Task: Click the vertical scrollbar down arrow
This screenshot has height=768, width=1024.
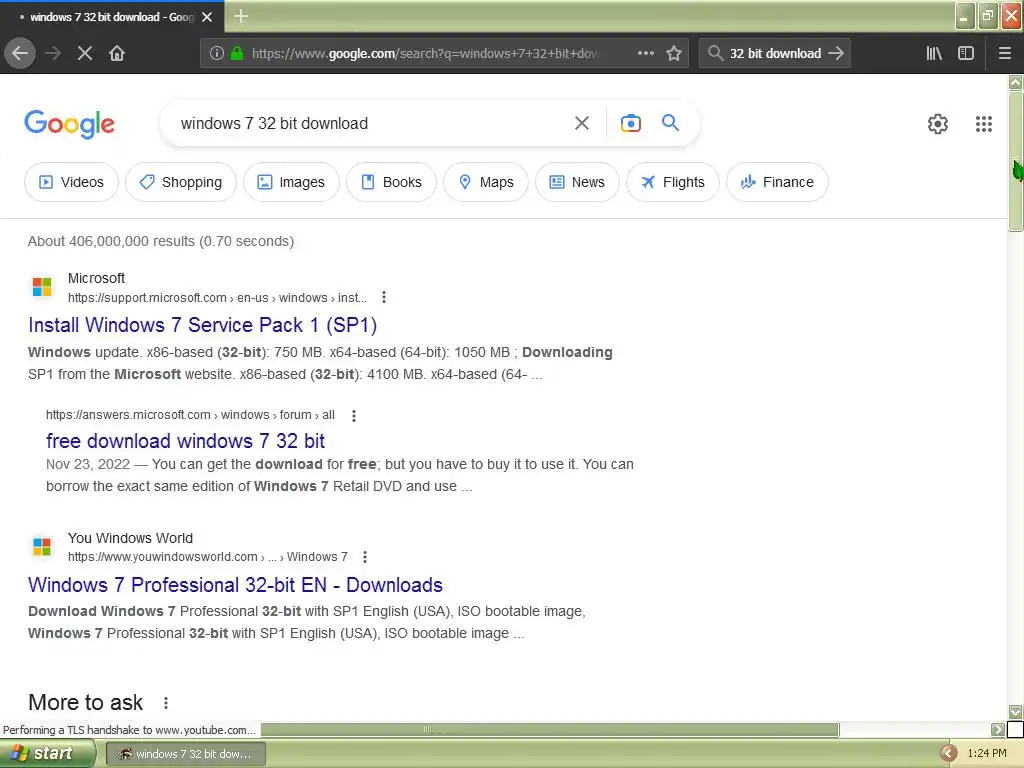Action: [1015, 711]
